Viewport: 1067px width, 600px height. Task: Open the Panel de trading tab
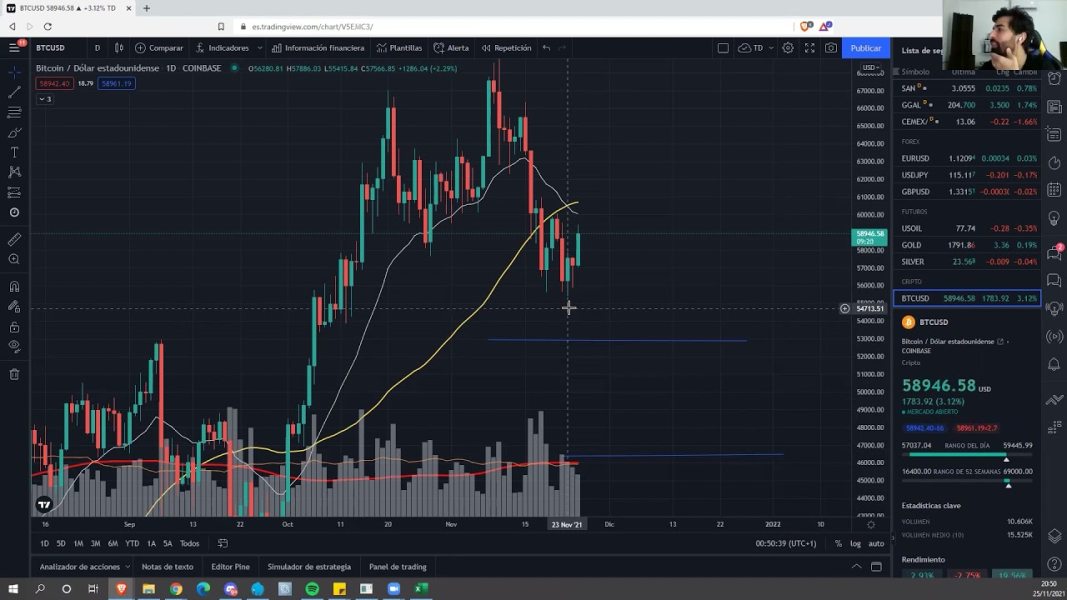[x=397, y=567]
